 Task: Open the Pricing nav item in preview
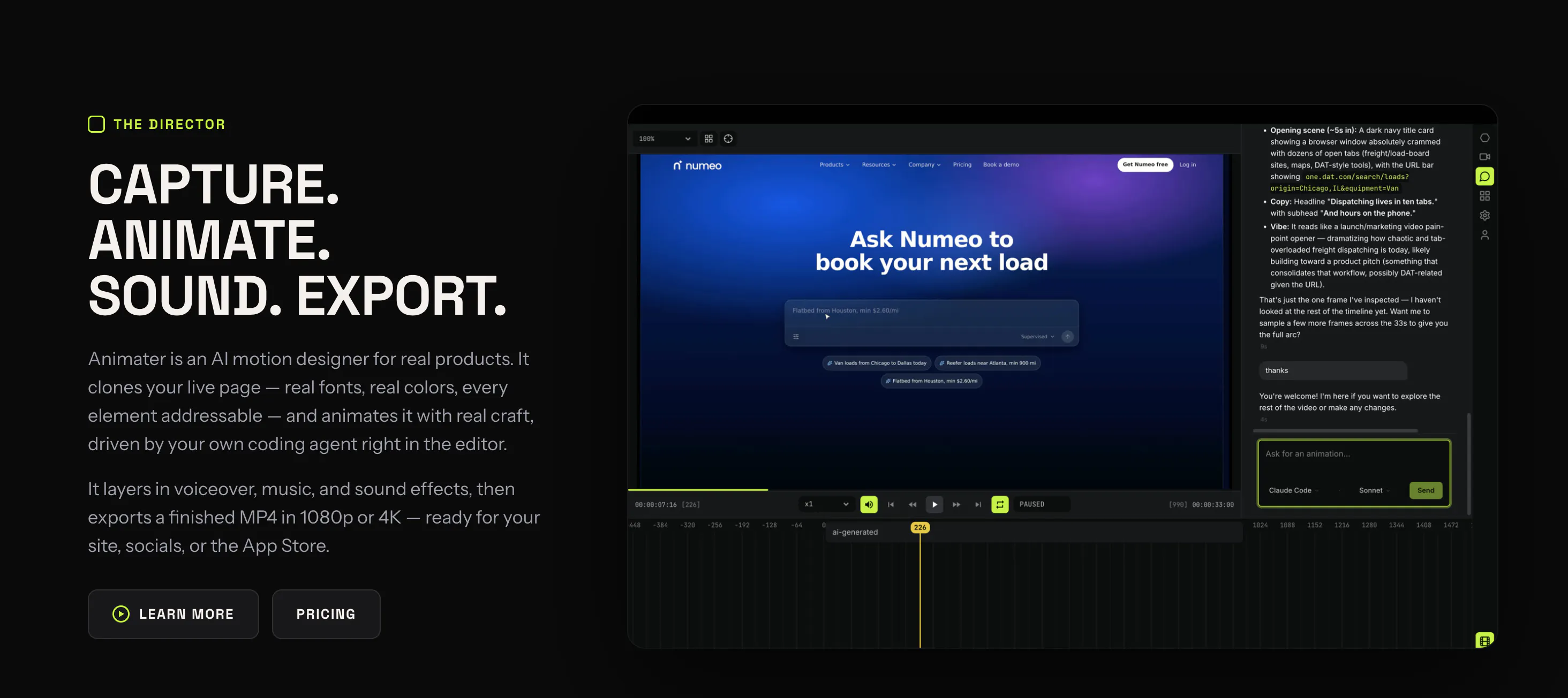tap(962, 164)
